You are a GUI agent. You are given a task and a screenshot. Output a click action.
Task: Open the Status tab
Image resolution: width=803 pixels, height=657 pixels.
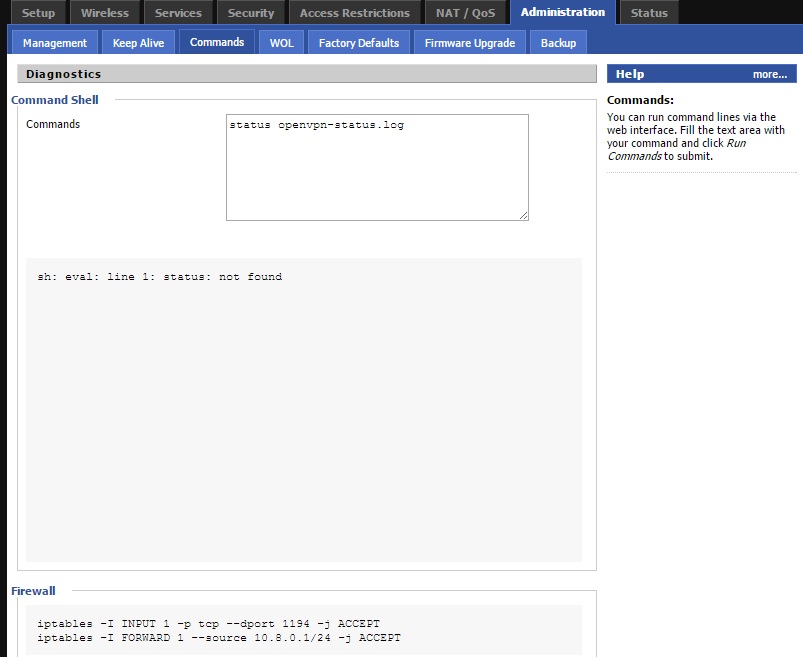649,13
